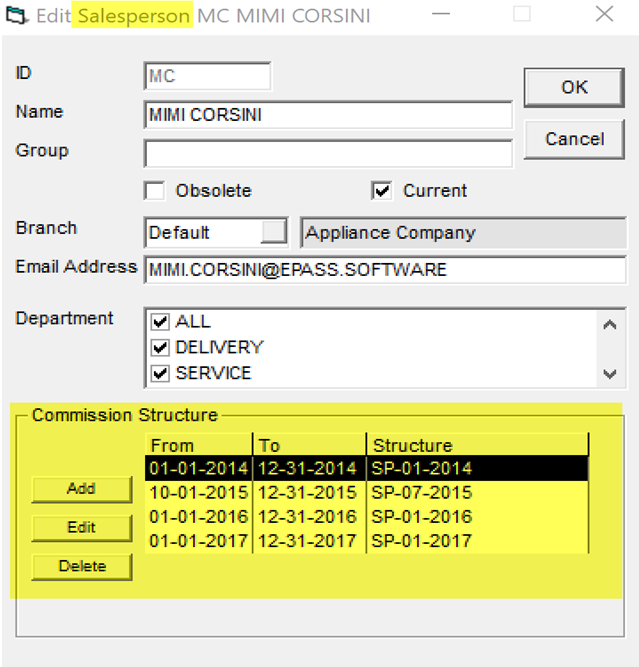Click the Structure column header
The height and width of the screenshot is (667, 639).
coord(477,445)
